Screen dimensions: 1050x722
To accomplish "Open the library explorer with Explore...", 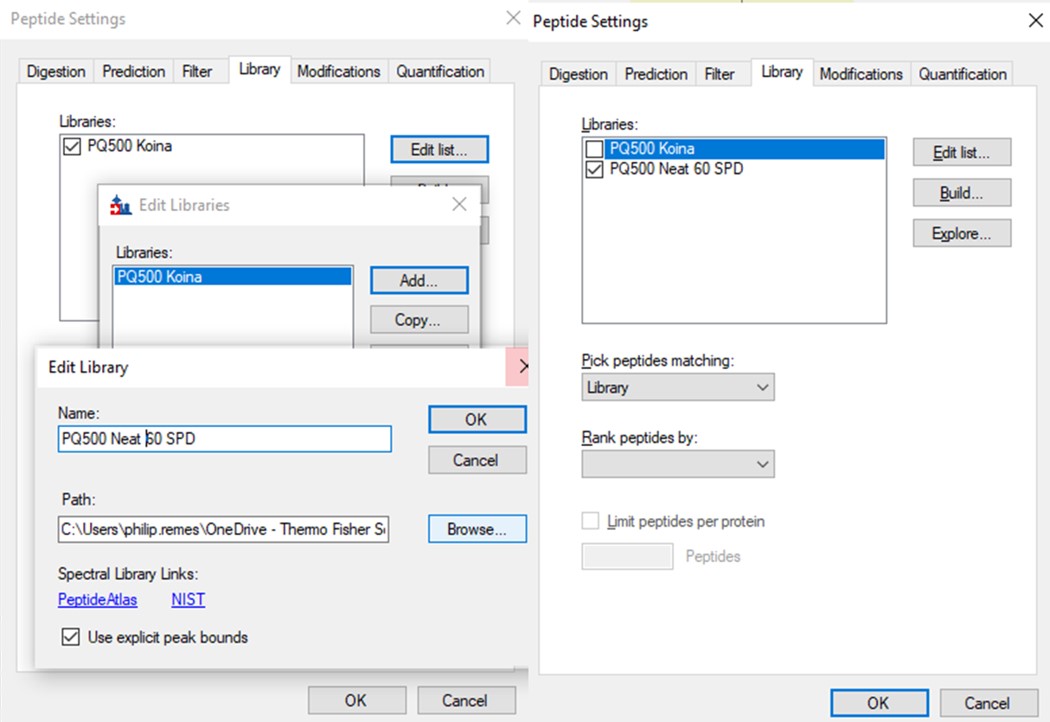I will 962,233.
